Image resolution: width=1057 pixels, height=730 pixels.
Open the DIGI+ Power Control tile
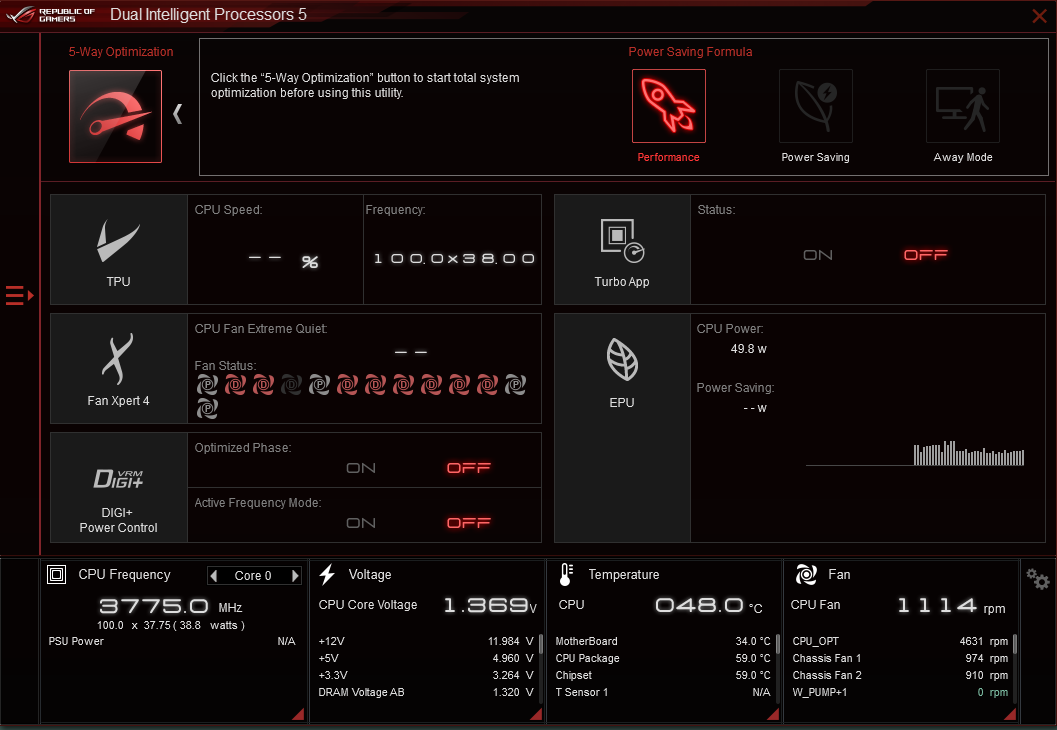pyautogui.click(x=119, y=487)
